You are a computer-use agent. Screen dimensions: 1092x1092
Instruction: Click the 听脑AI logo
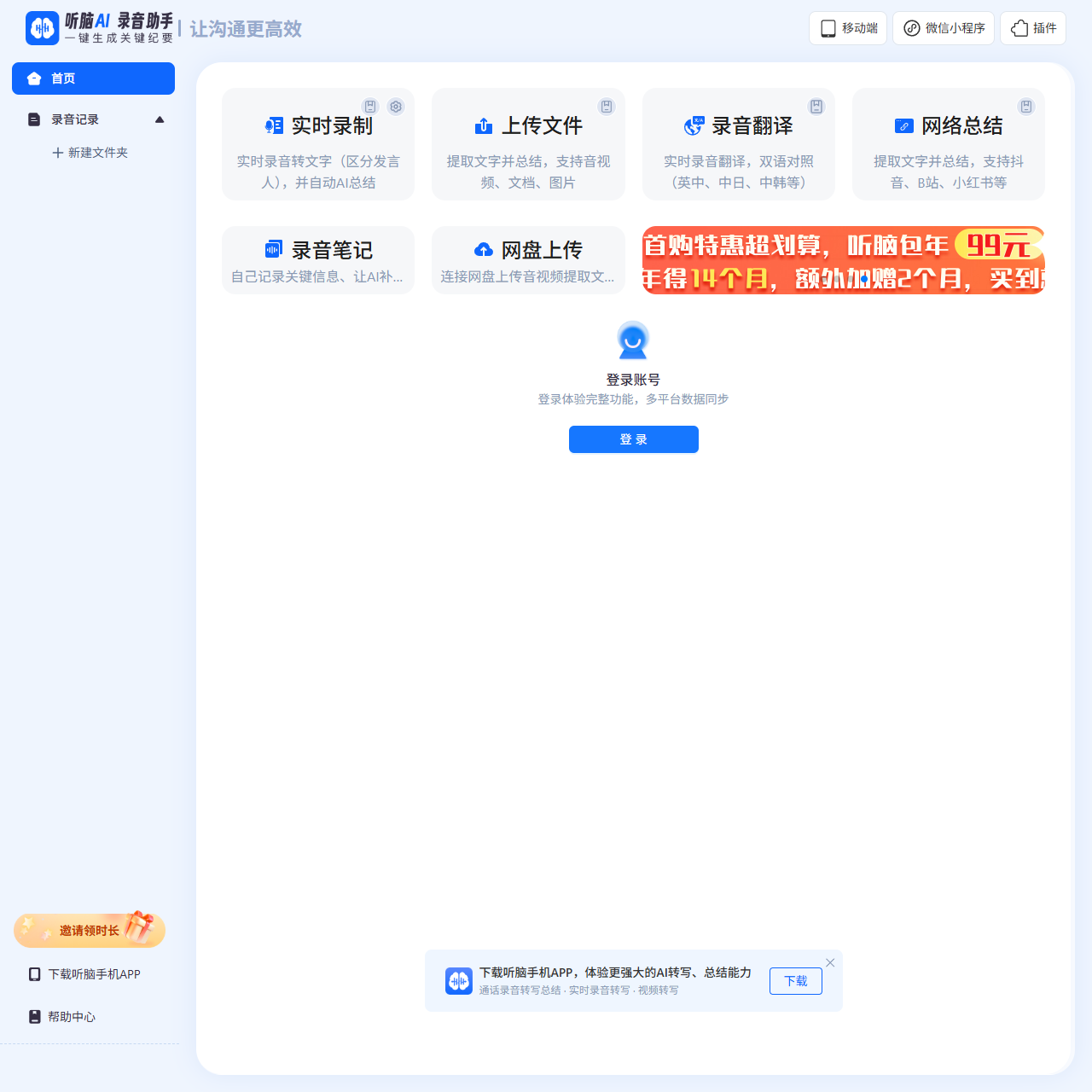click(42, 28)
